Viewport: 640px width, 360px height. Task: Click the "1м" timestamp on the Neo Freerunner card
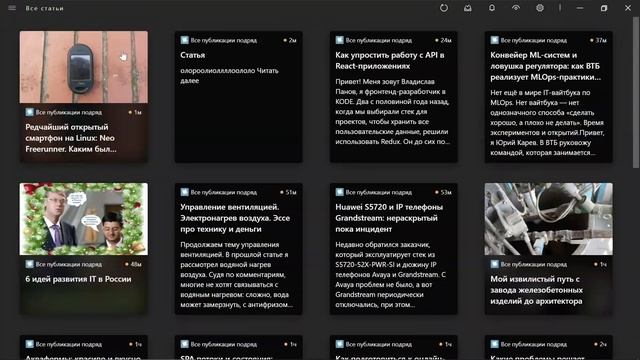[138, 112]
